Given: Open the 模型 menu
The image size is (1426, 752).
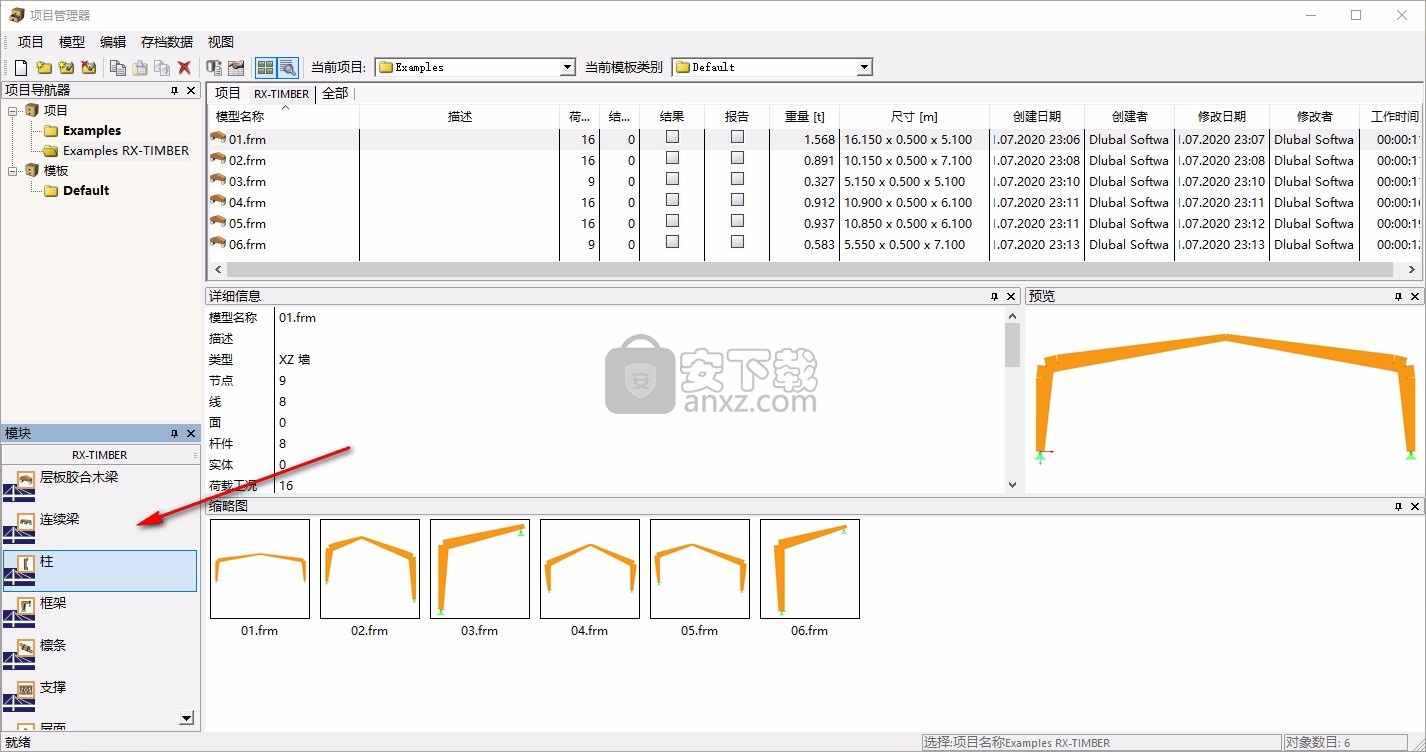Looking at the screenshot, I should point(72,42).
